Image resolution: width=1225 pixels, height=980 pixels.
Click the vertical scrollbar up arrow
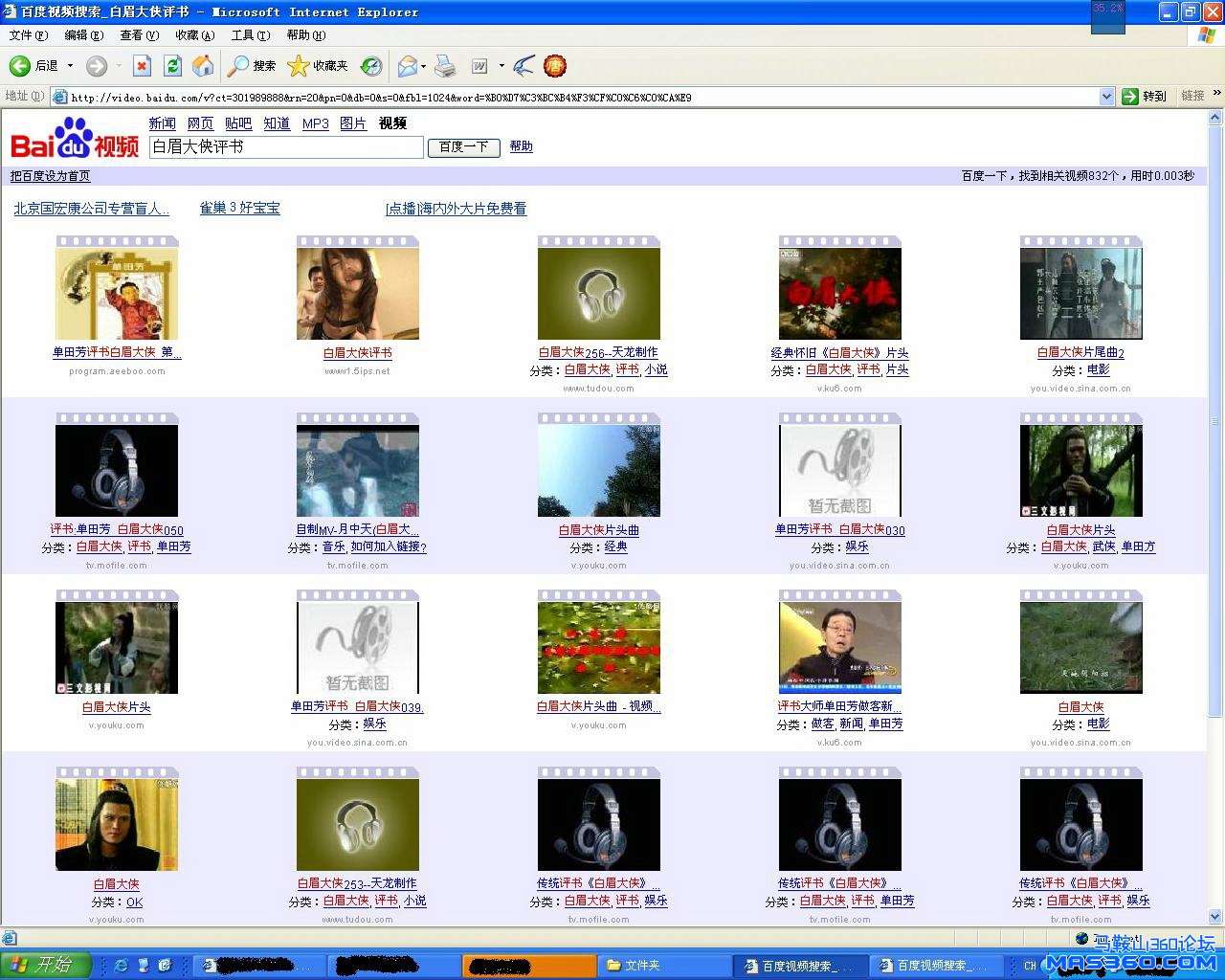1216,117
